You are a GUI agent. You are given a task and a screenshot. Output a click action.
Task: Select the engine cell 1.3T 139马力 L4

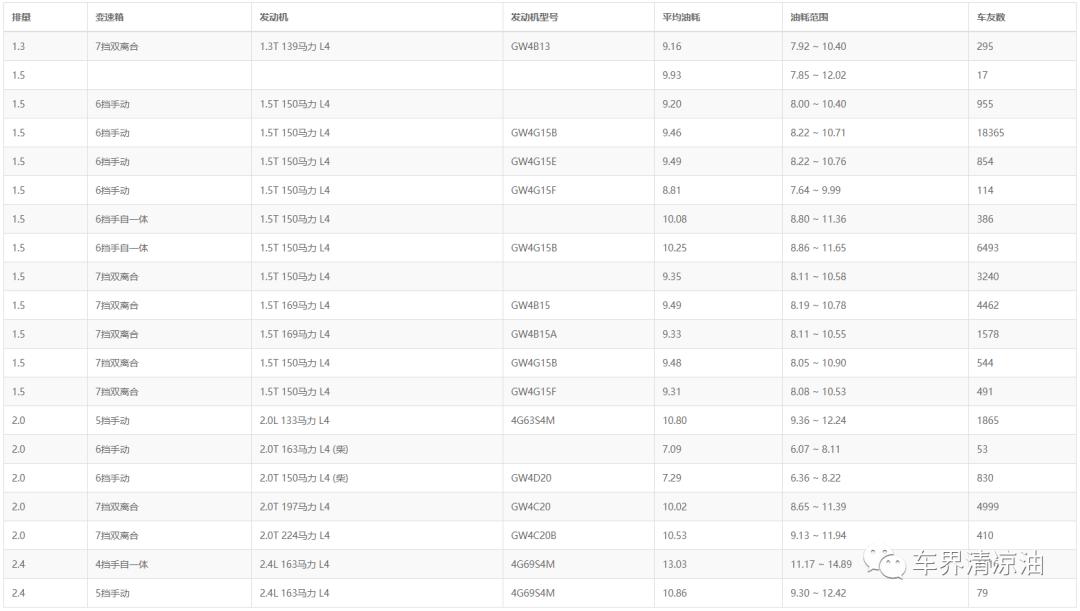pos(295,46)
